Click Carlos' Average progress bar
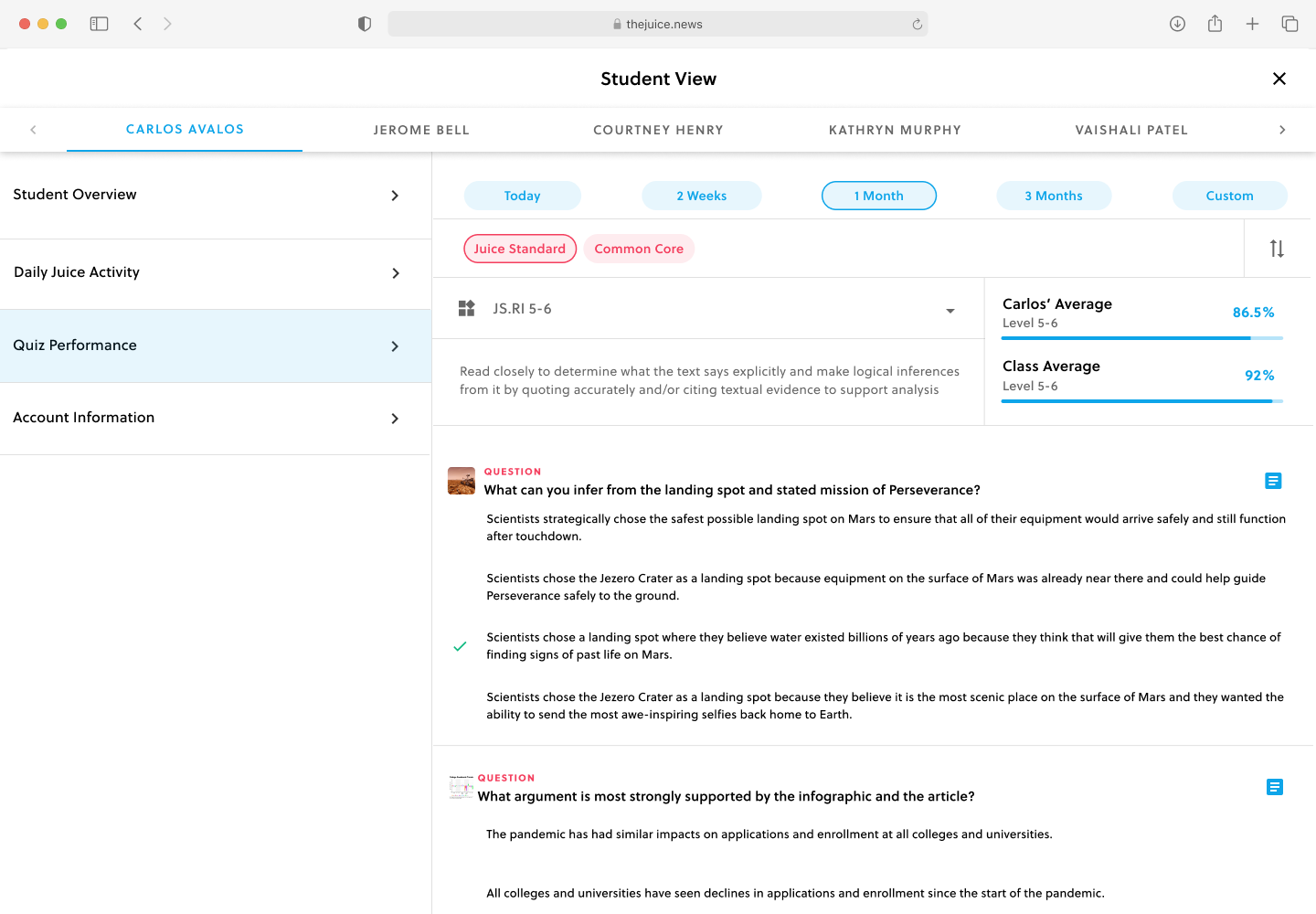1316x914 pixels. point(1142,338)
